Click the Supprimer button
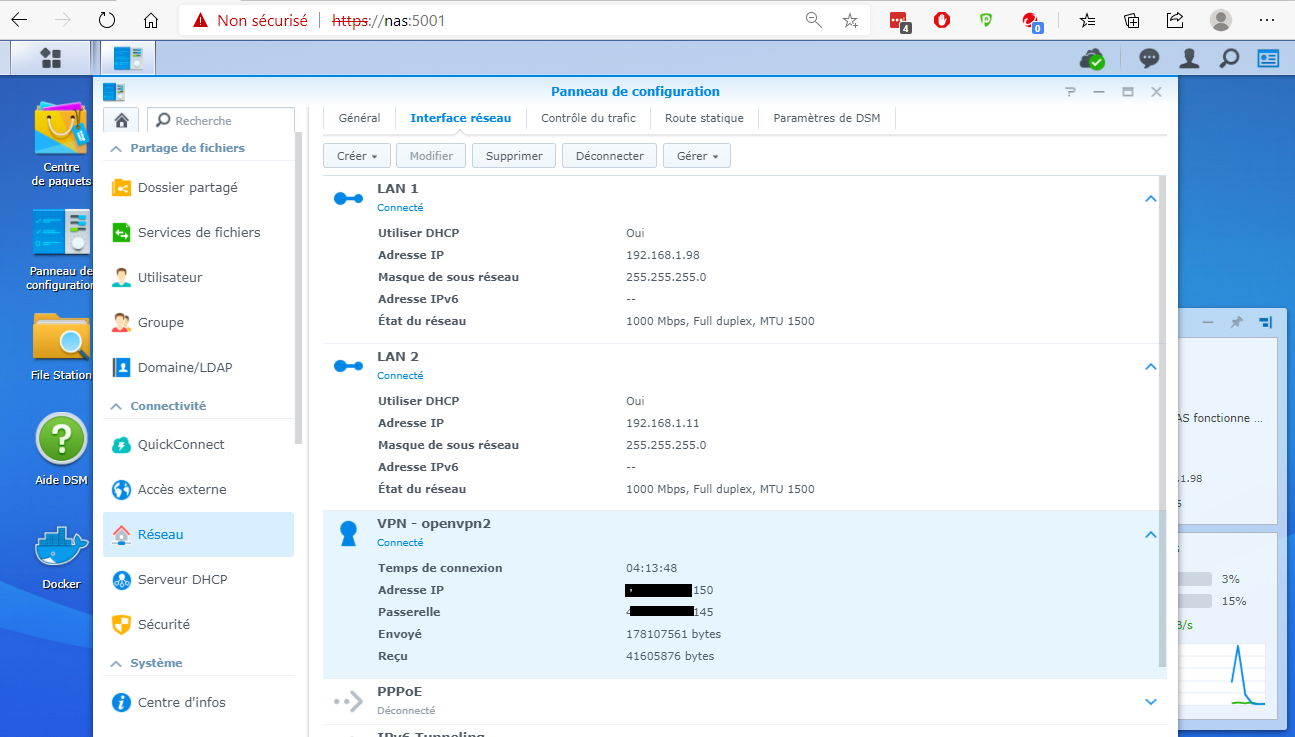1295x737 pixels. point(513,156)
